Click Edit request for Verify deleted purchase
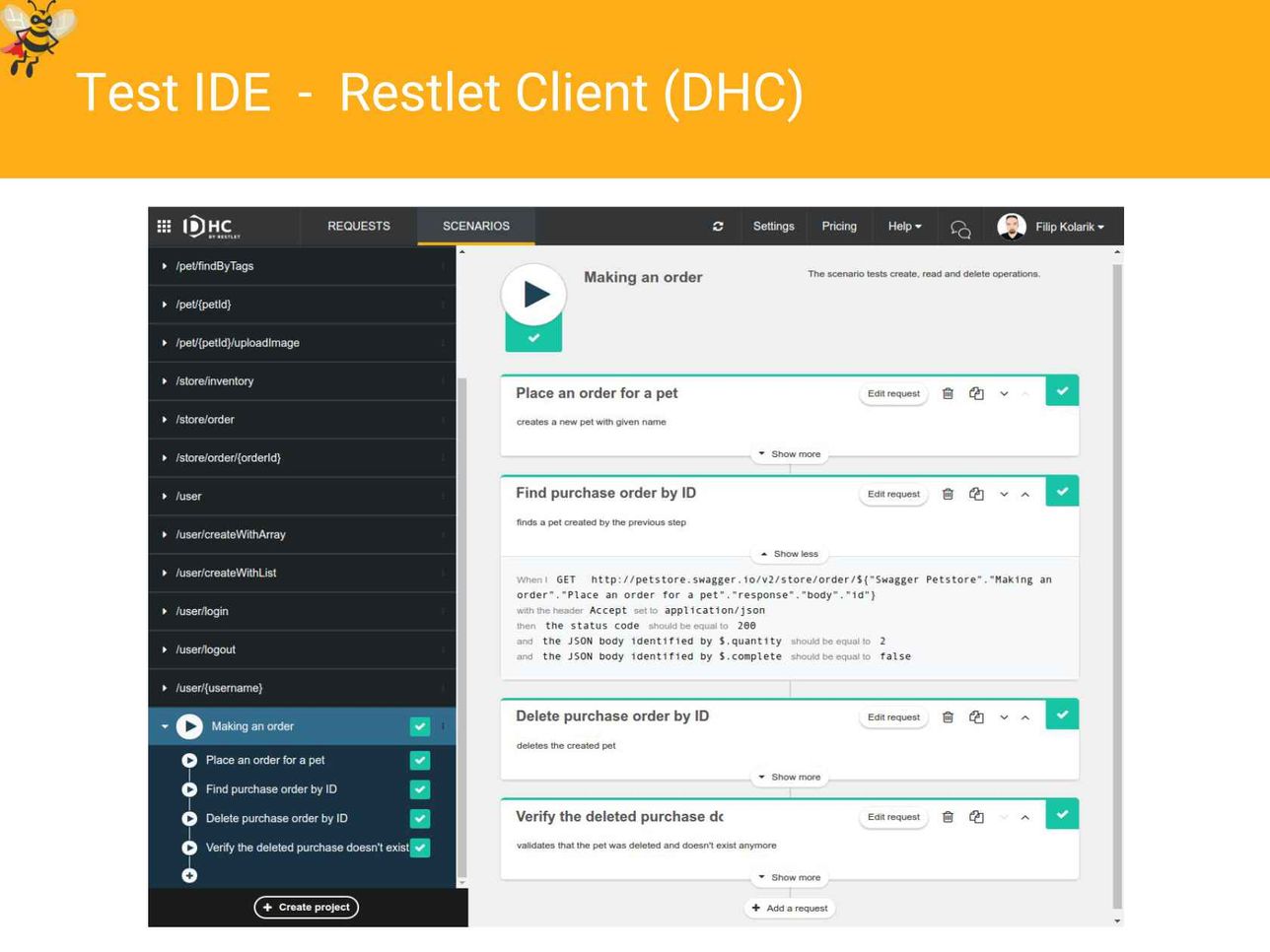This screenshot has width=1270, height=952. (893, 817)
